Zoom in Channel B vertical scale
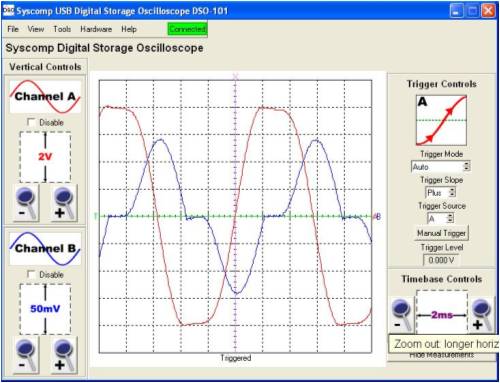Screen dimensions: 500x383 coord(64,355)
